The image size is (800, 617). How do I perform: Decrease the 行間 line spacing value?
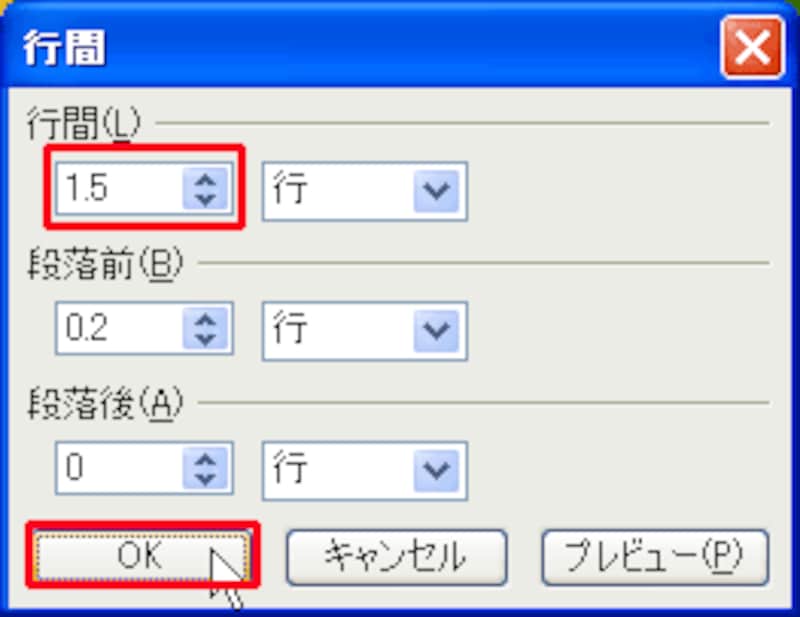point(205,200)
